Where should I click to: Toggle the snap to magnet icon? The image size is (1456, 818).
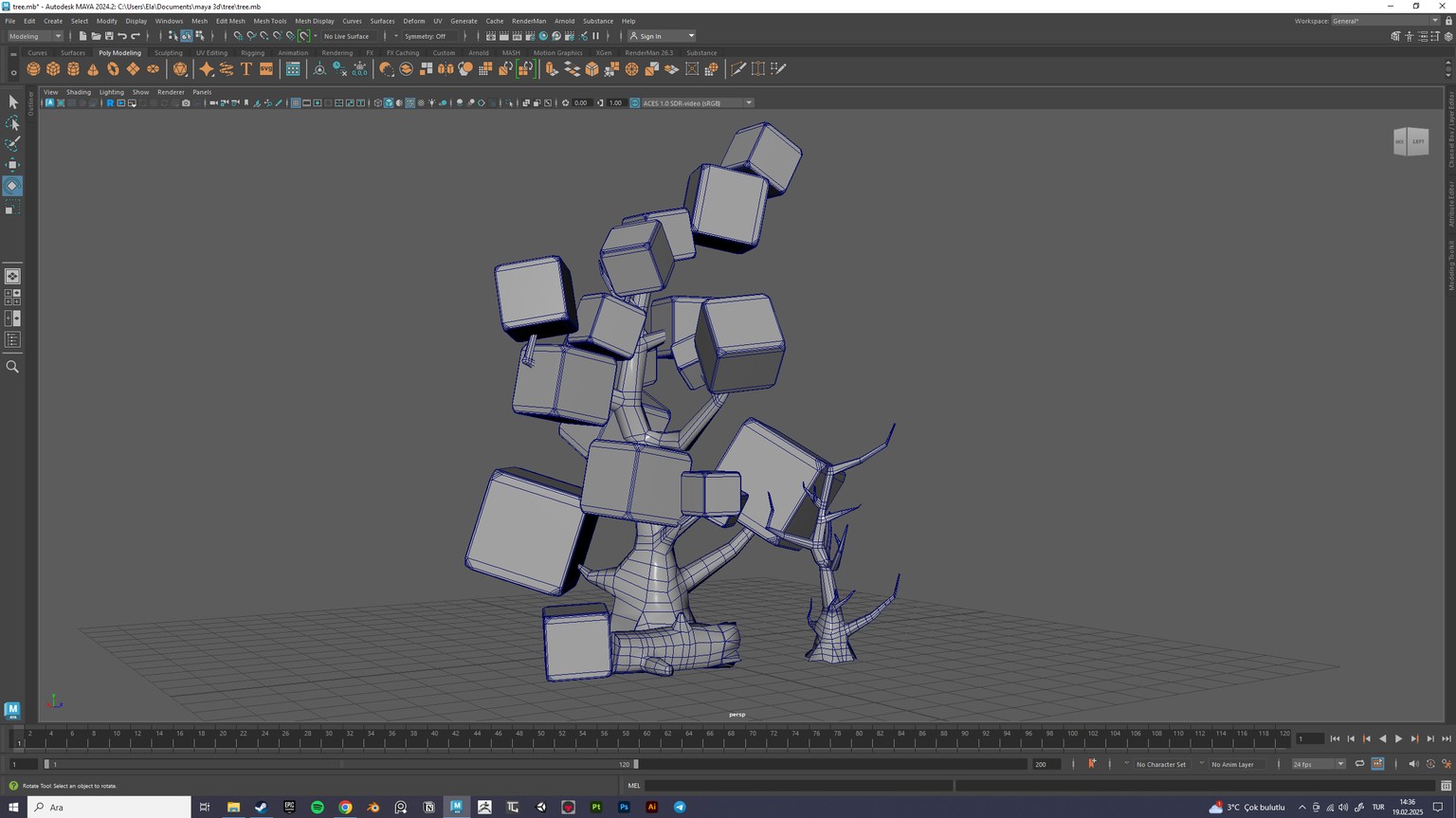(304, 36)
